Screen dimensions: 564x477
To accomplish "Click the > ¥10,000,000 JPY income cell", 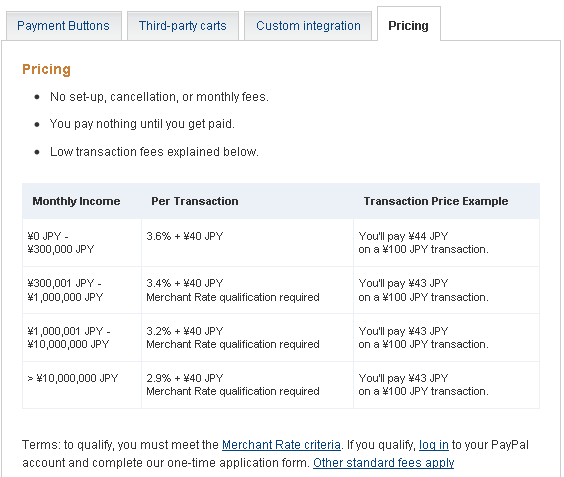I will (x=82, y=385).
